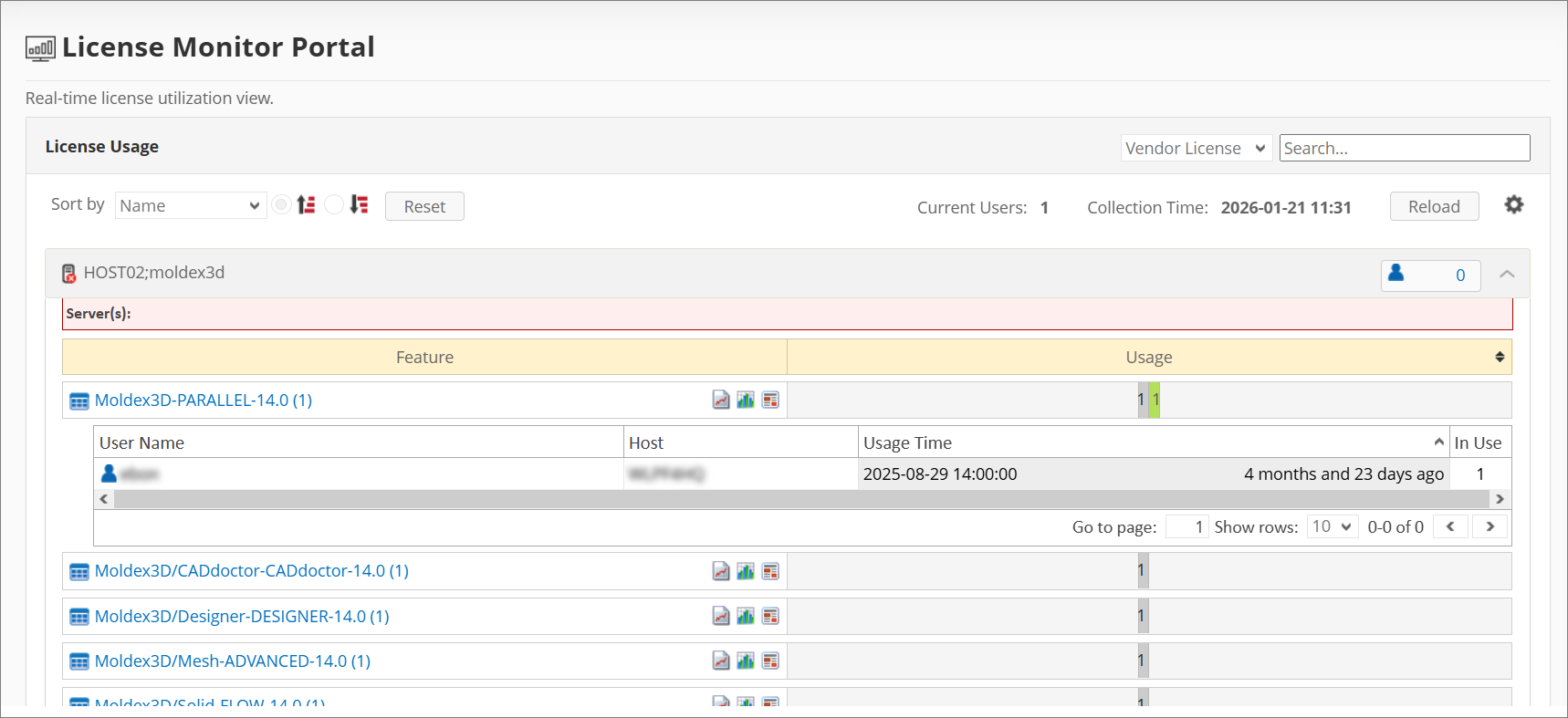
Task: Click the Moldex3D-PARALLEL usage bar
Action: coord(1148,400)
